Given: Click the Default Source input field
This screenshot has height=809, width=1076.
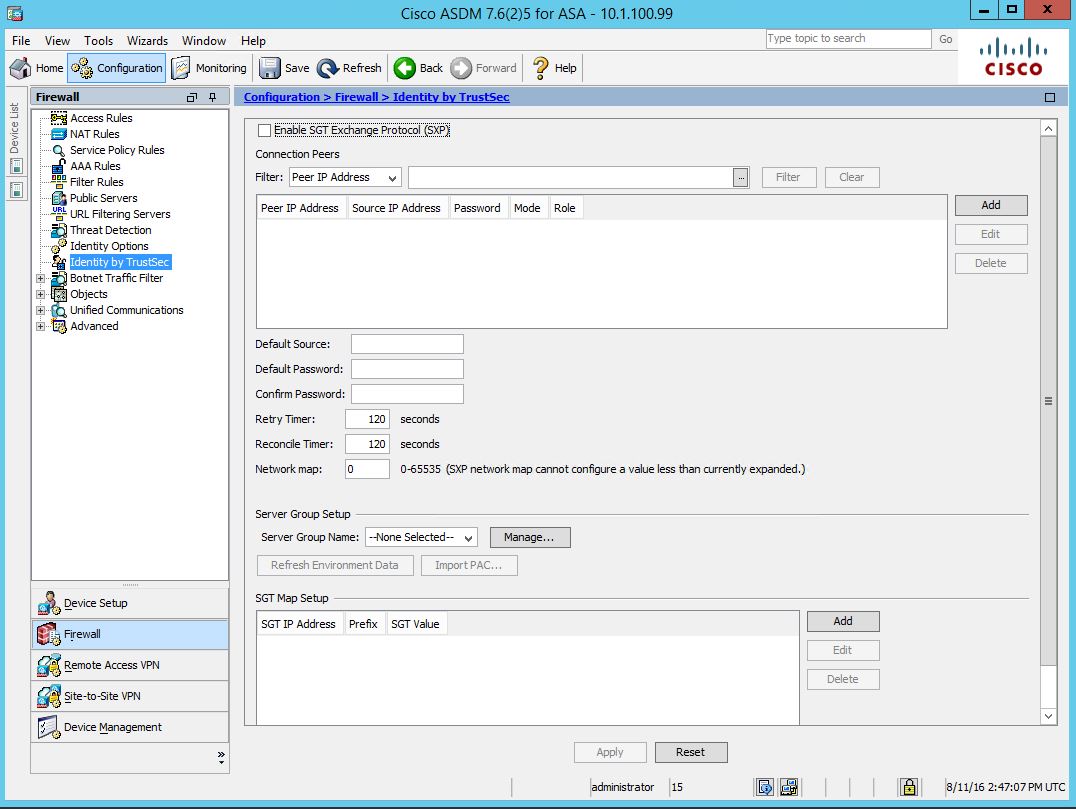Looking at the screenshot, I should coord(408,344).
